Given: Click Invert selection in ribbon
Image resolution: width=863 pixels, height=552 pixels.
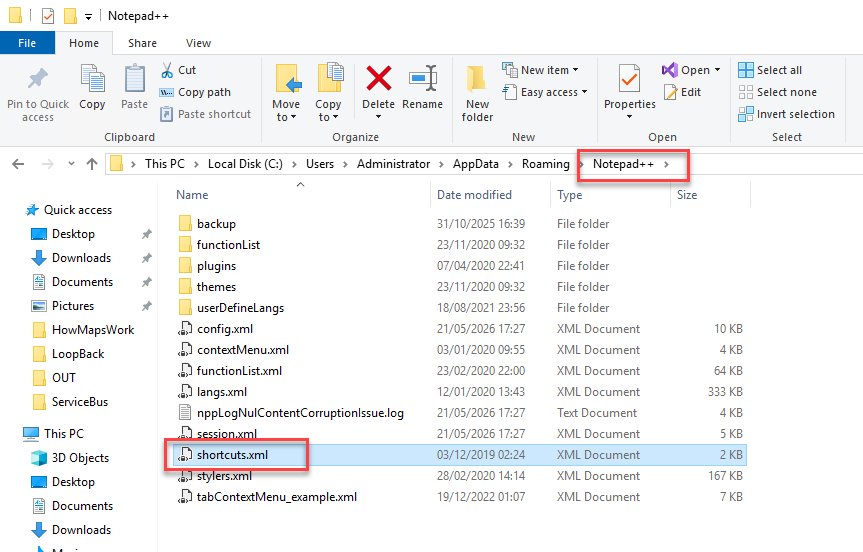Looking at the screenshot, I should click(786, 114).
